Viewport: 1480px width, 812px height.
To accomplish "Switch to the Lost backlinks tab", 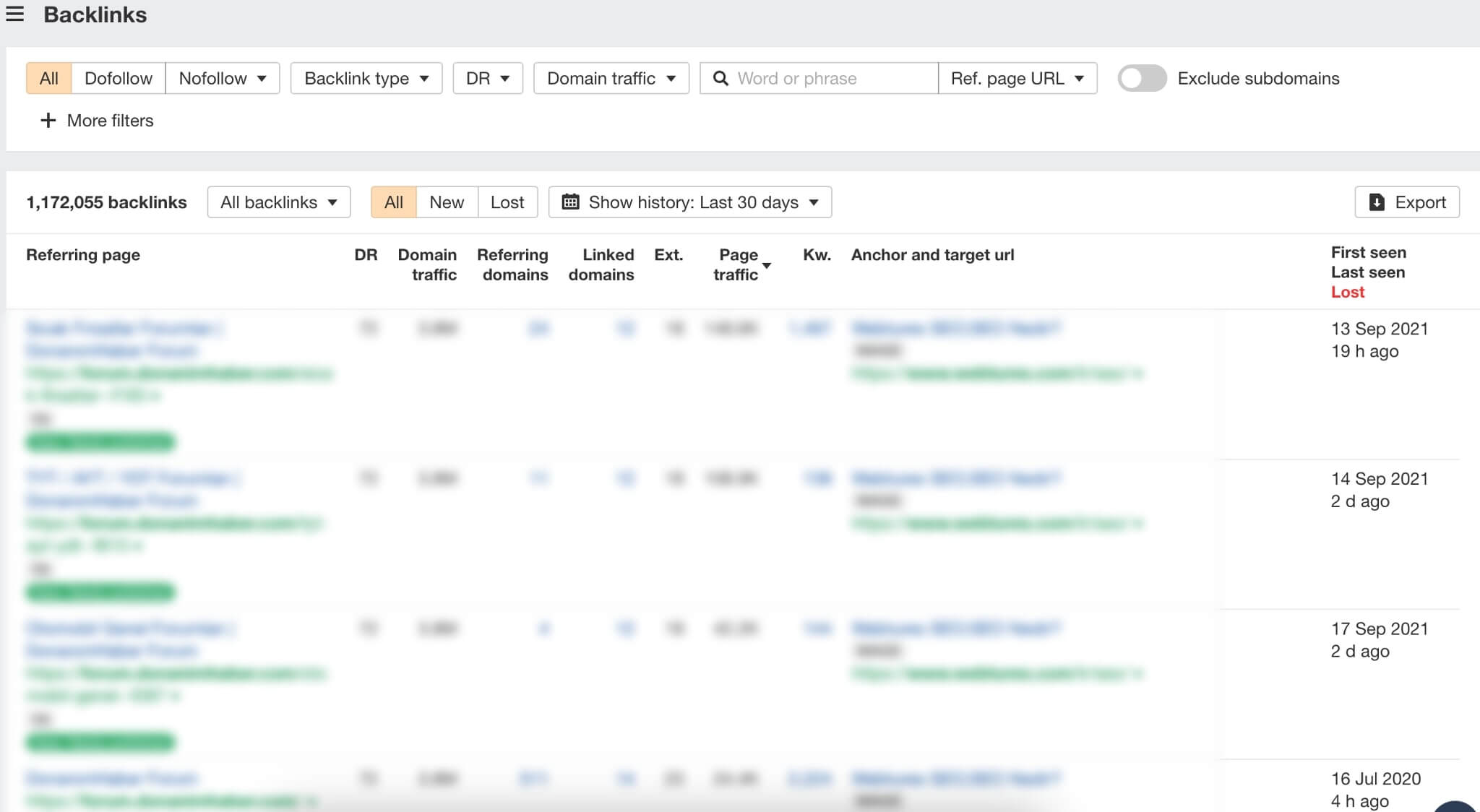I will (x=507, y=202).
